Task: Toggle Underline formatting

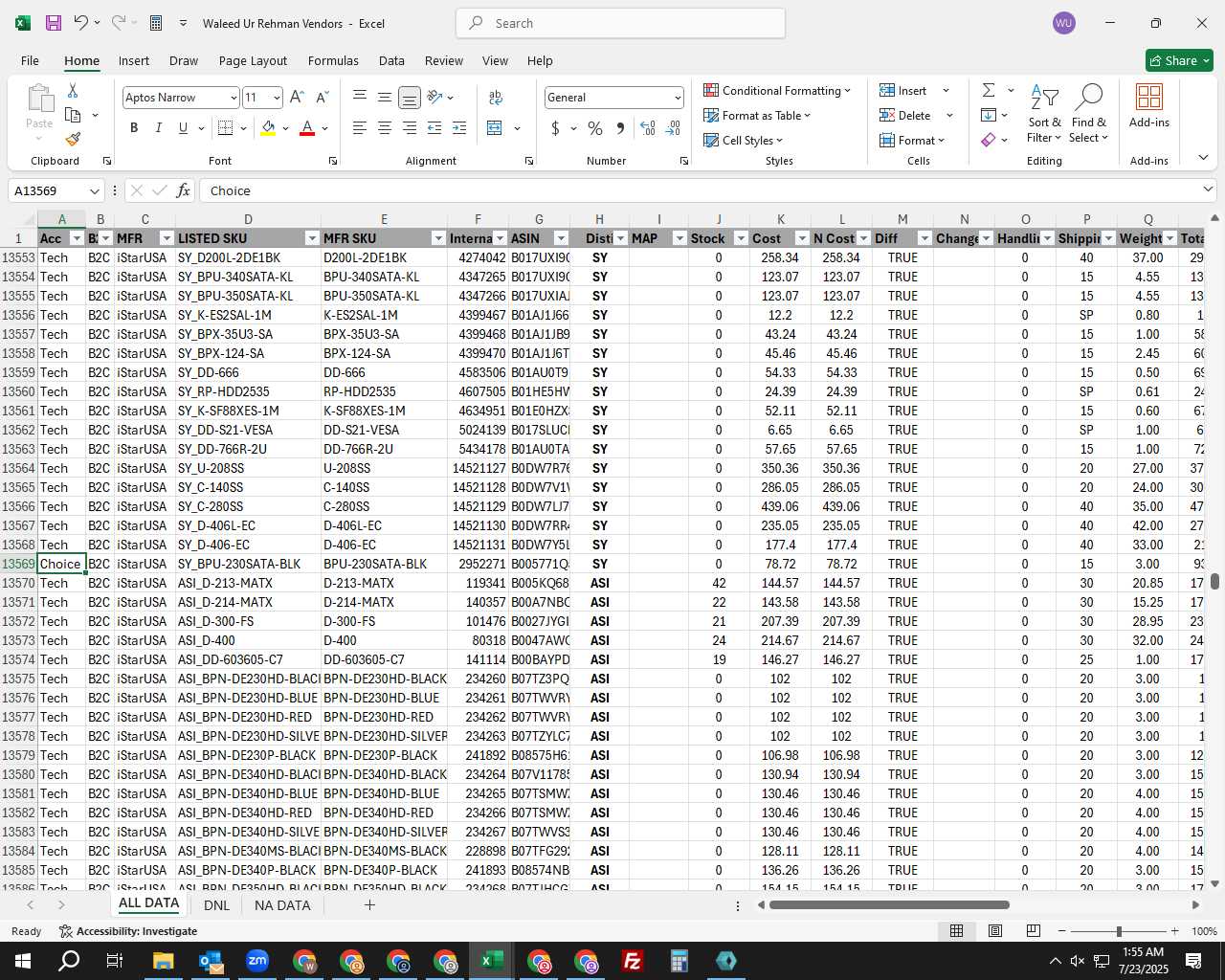Action: tap(183, 127)
